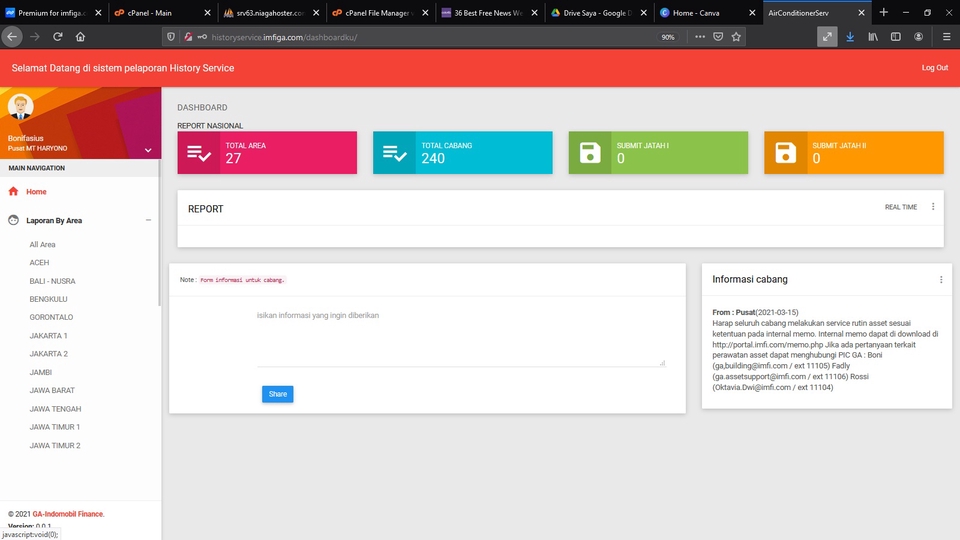Viewport: 960px width, 540px height.
Task: Switch to the Drive Saya Google Drive tab
Action: (597, 13)
